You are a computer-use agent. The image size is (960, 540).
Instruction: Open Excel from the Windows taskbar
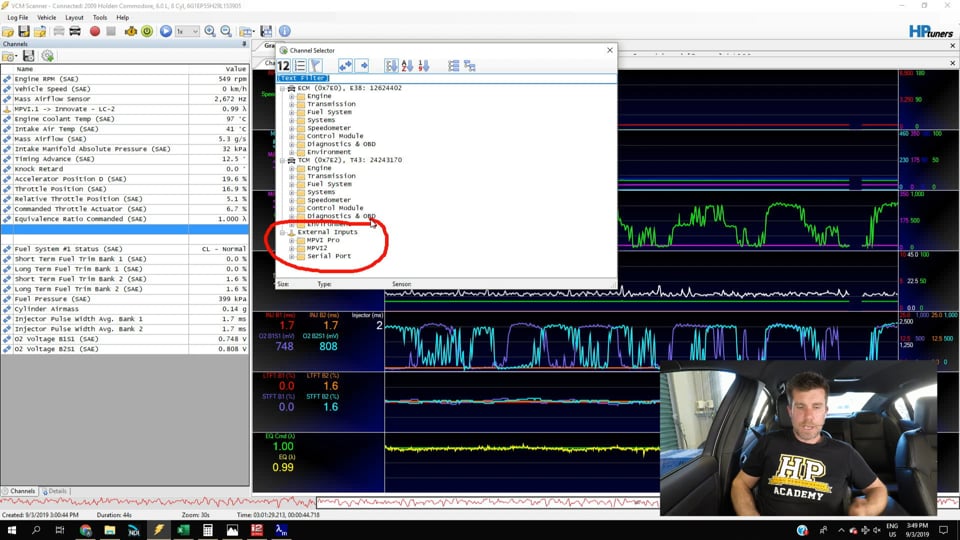183,530
